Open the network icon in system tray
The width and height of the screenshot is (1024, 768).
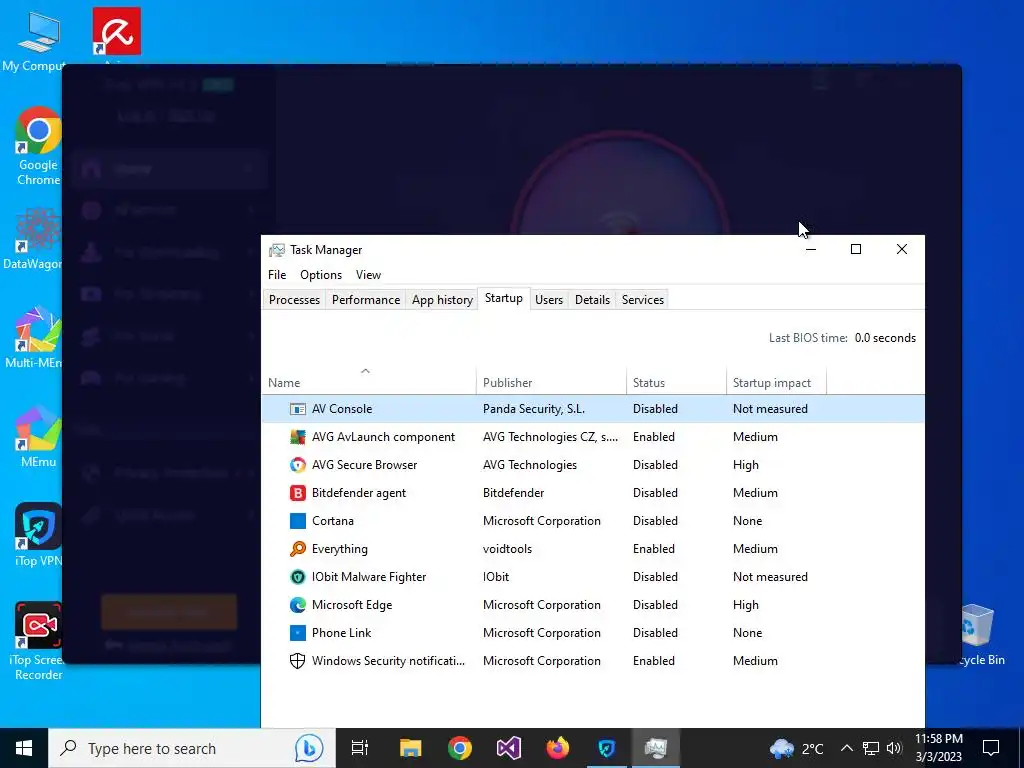871,748
